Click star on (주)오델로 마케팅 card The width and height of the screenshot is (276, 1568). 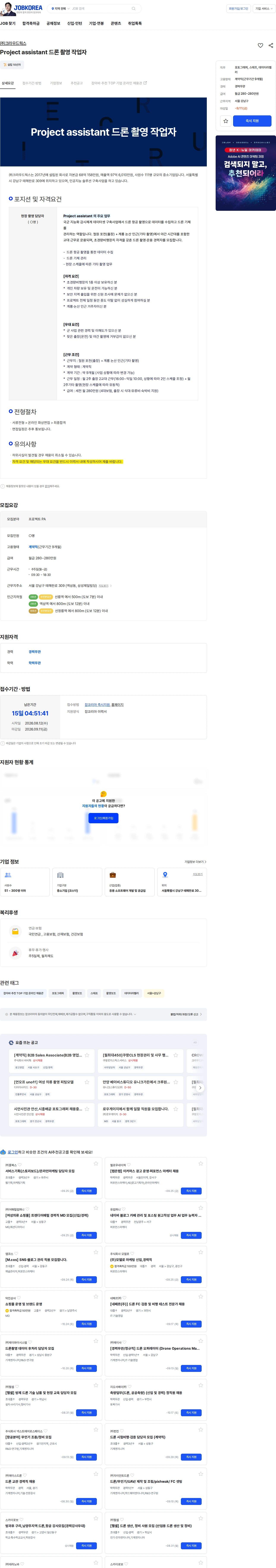pos(201,1252)
